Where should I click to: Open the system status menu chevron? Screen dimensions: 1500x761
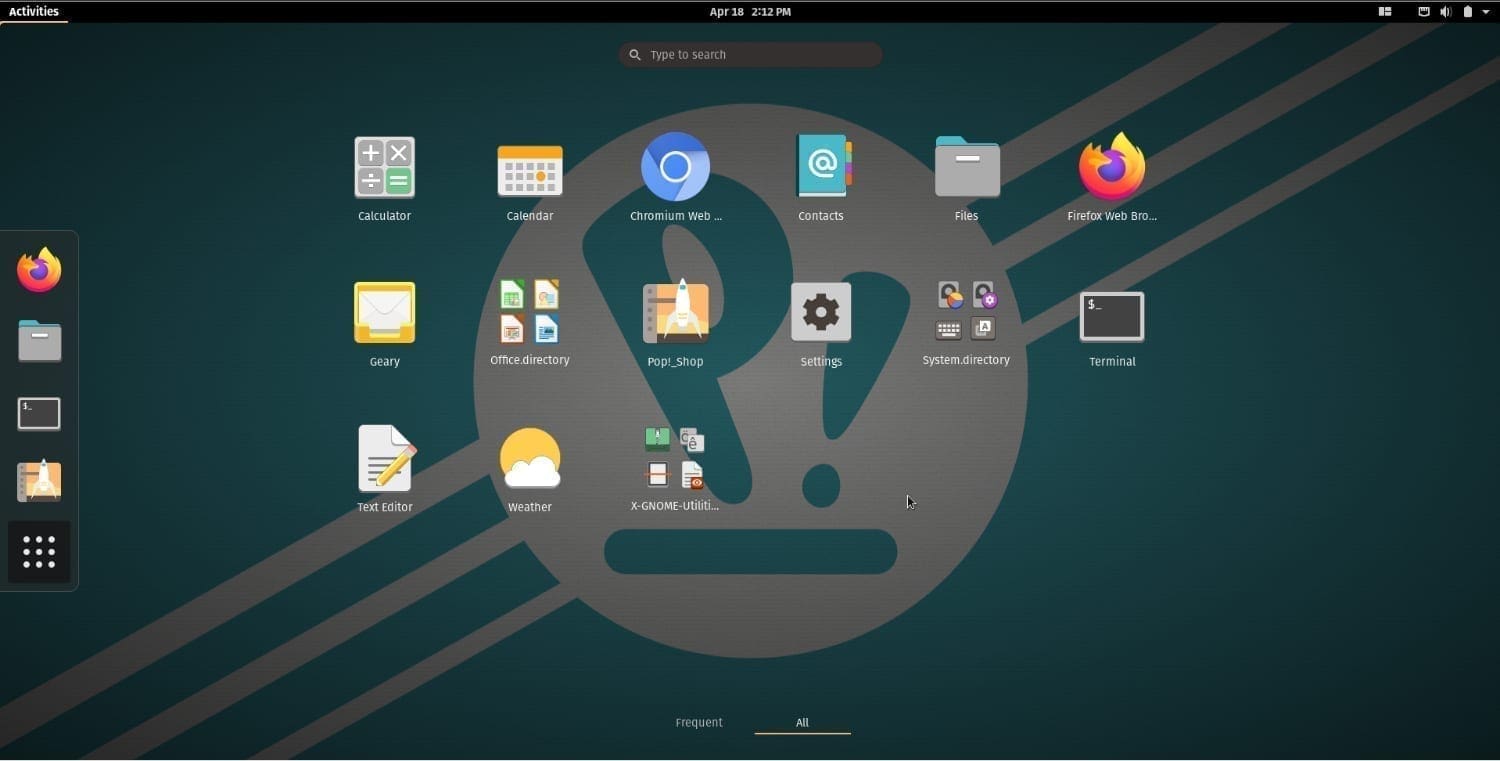click(1487, 11)
